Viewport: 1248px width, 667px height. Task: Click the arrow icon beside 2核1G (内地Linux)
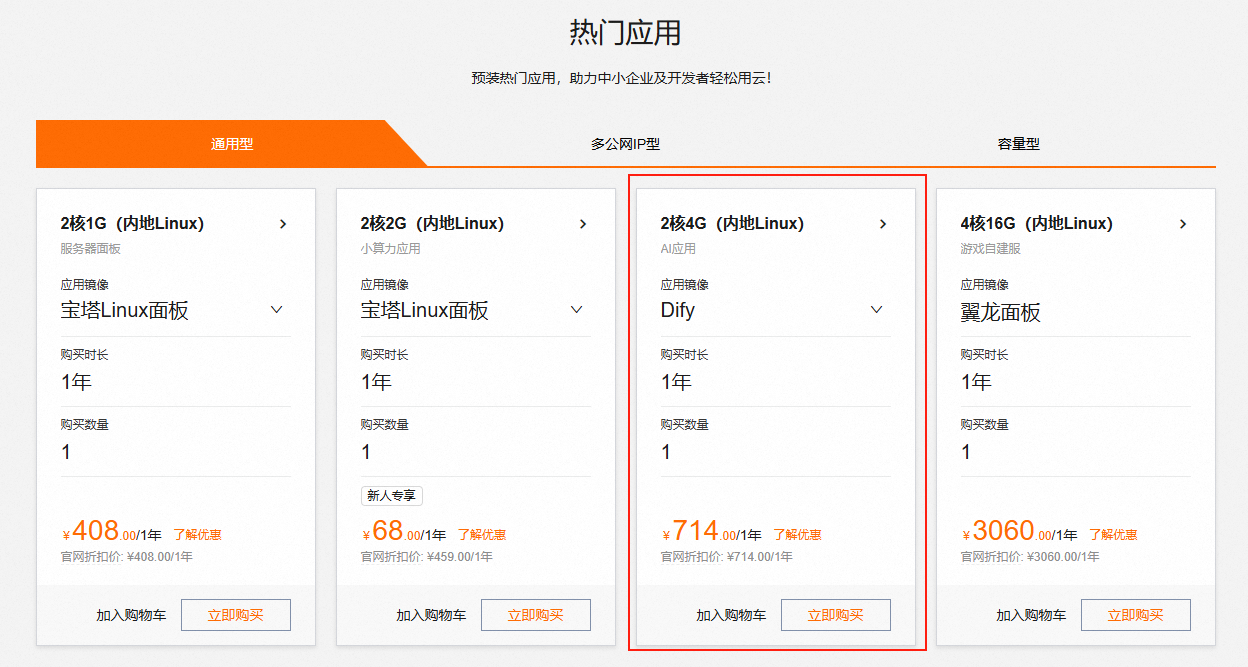tap(283, 224)
